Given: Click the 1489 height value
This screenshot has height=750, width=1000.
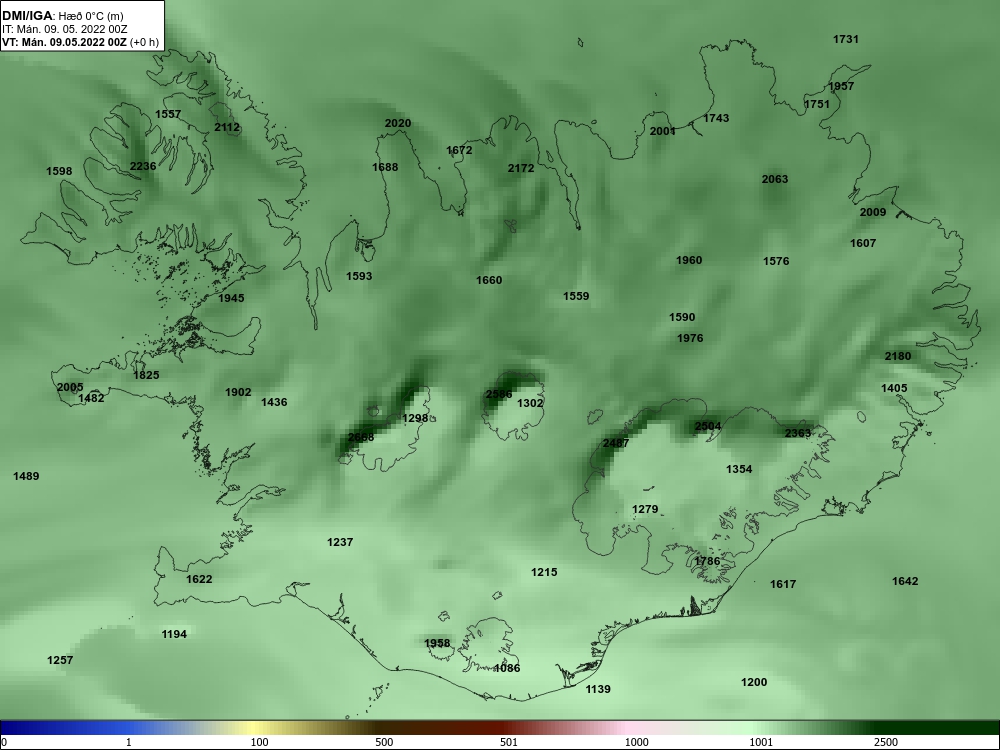Looking at the screenshot, I should click(x=26, y=476).
